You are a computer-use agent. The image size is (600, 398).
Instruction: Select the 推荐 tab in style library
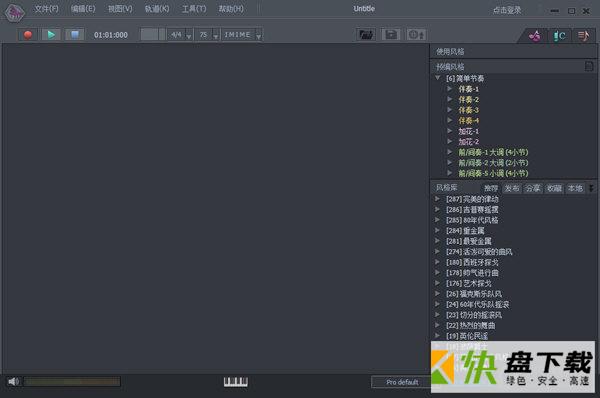pos(491,188)
